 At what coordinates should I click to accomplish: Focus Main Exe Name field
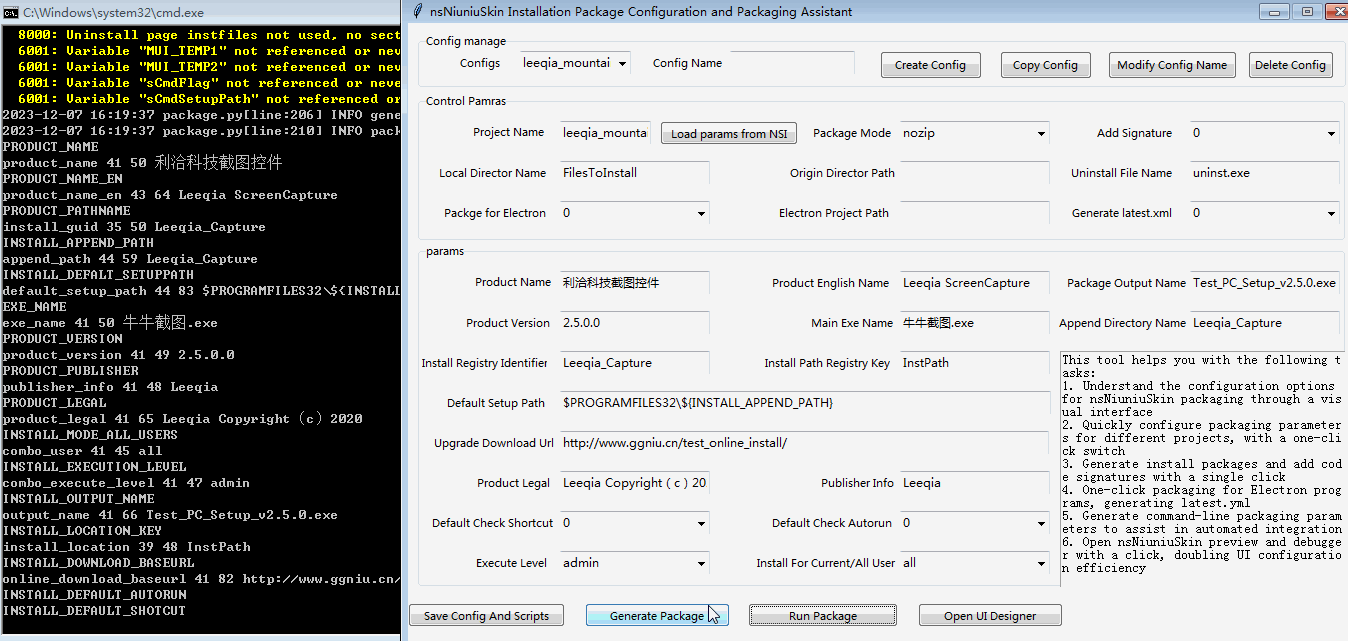(975, 323)
